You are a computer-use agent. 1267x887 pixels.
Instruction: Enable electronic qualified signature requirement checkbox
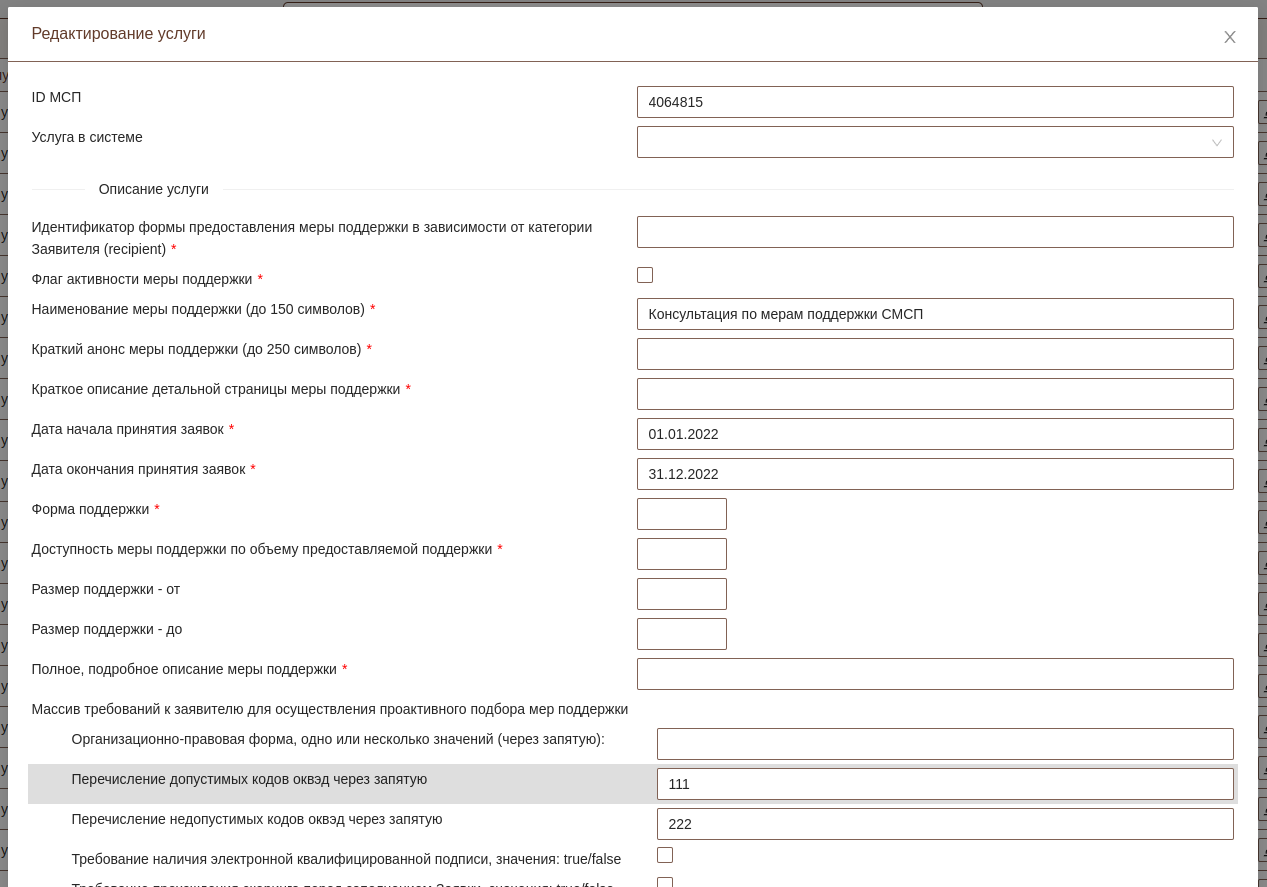click(665, 855)
